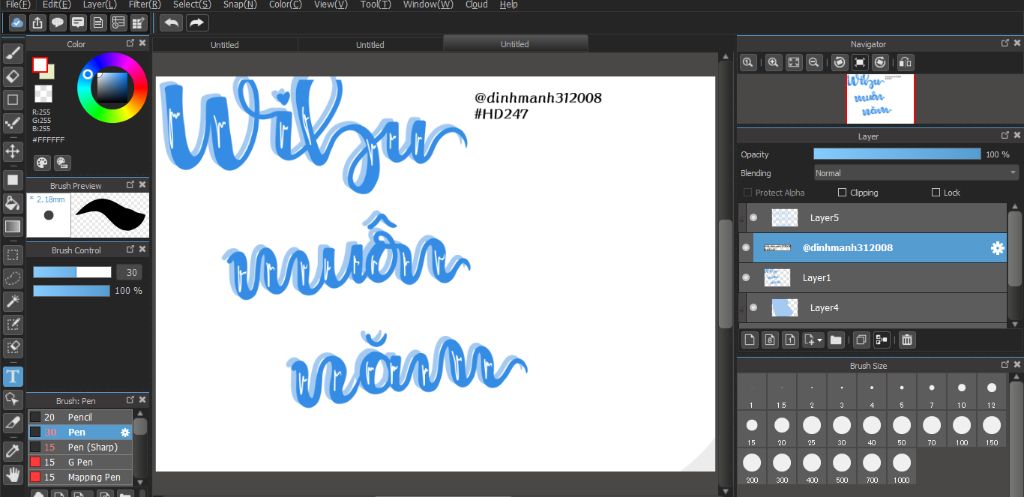
Task: Zoom in using the Navigator magnifier plus icon
Action: (x=773, y=62)
